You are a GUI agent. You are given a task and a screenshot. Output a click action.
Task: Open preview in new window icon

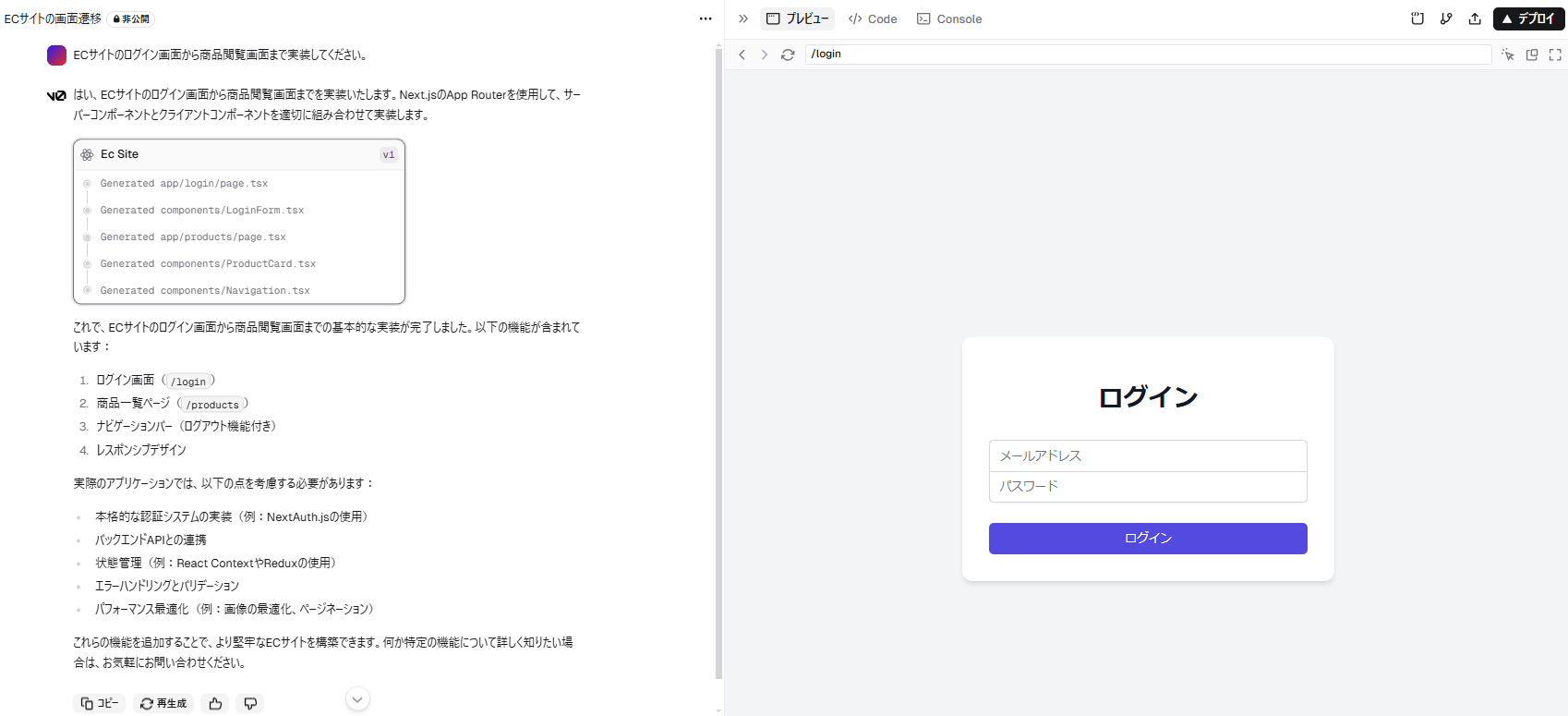tap(1532, 55)
